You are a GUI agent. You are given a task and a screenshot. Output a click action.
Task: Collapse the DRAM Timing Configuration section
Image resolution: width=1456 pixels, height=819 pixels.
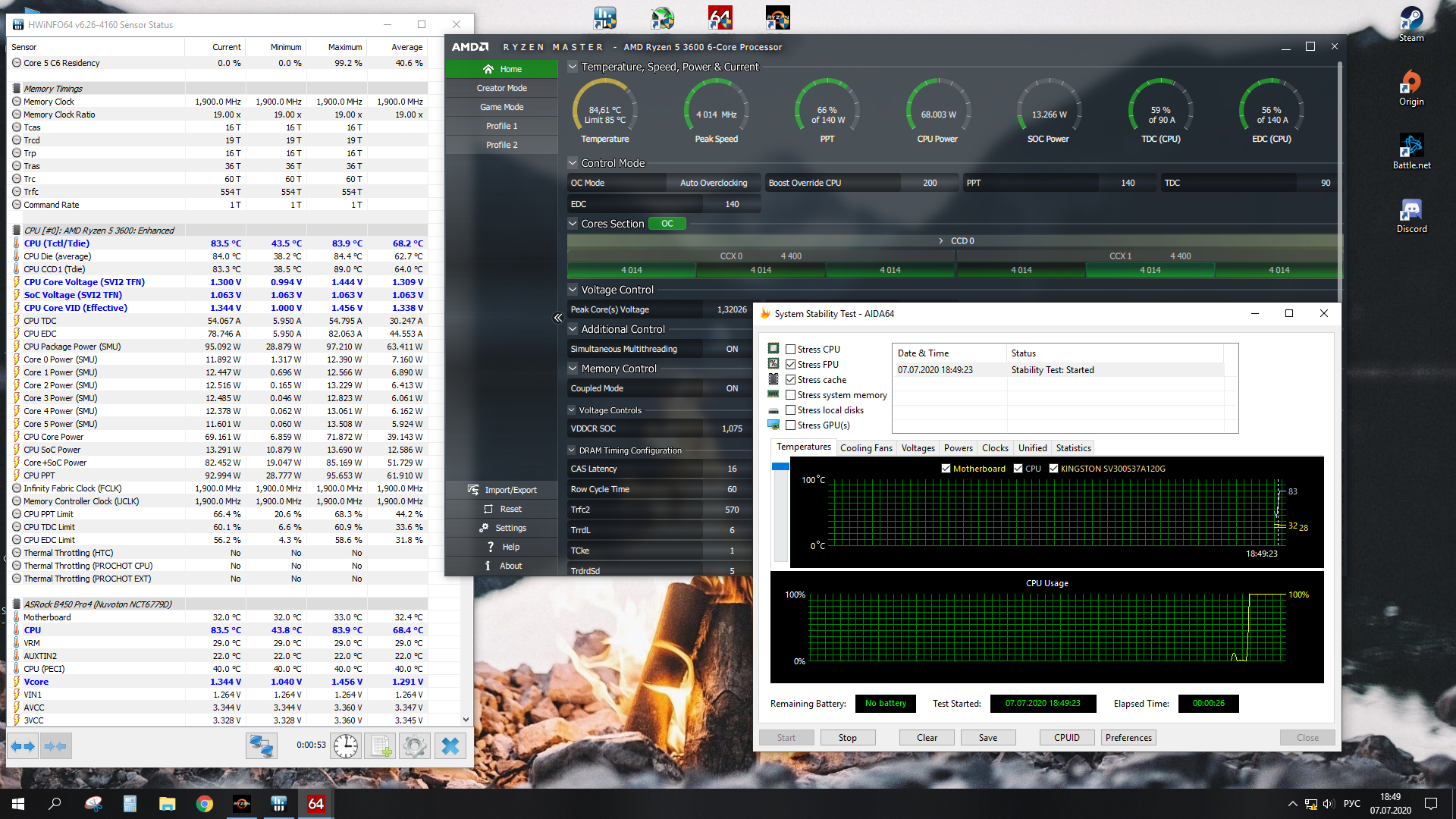(573, 450)
